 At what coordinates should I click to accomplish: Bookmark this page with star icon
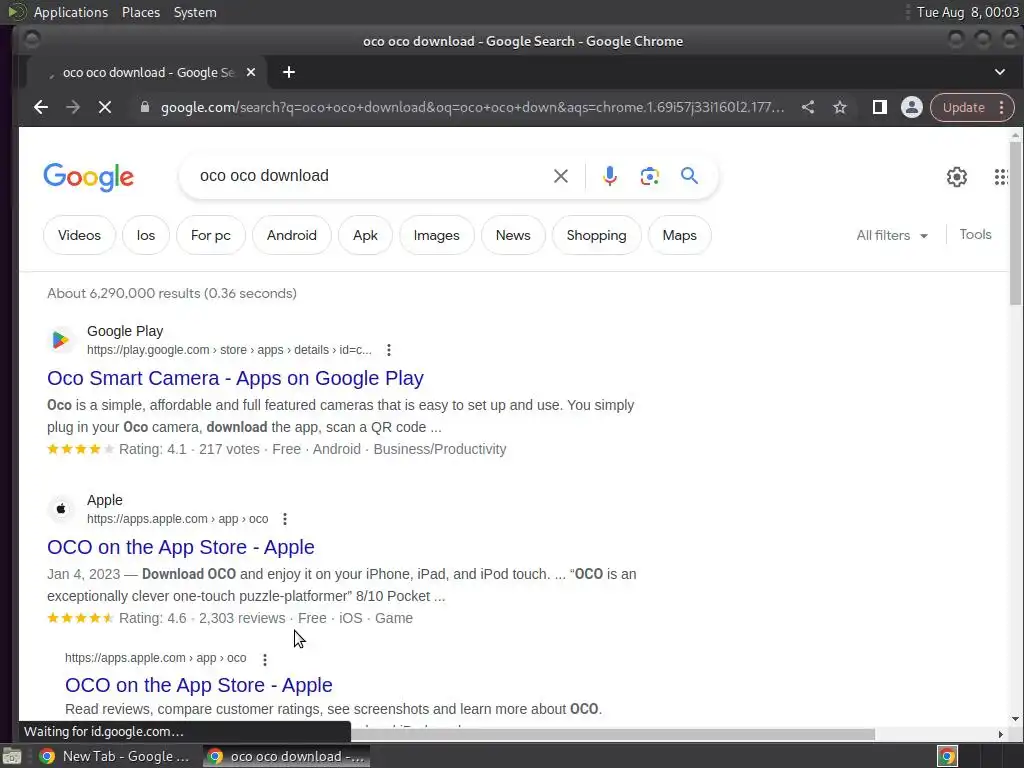tap(840, 107)
